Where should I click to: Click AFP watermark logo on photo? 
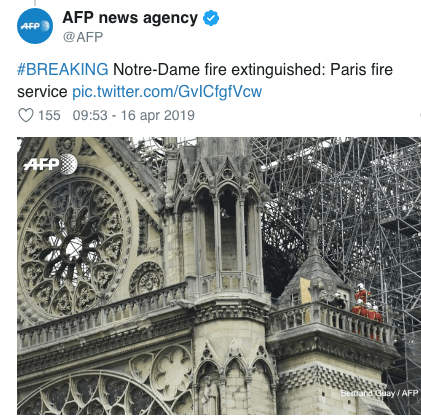51,164
